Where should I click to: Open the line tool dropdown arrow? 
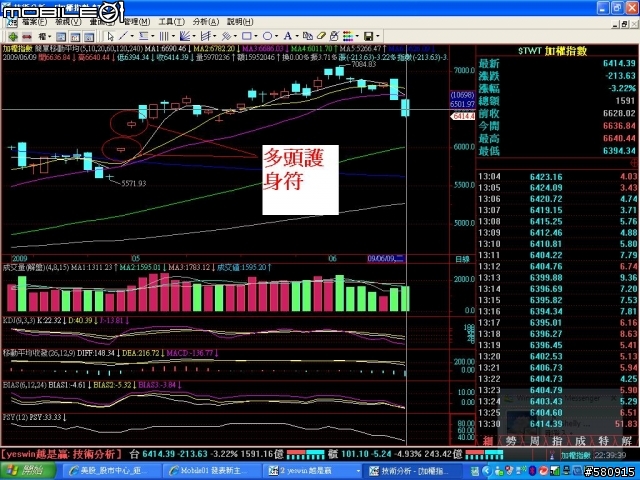click(x=132, y=36)
